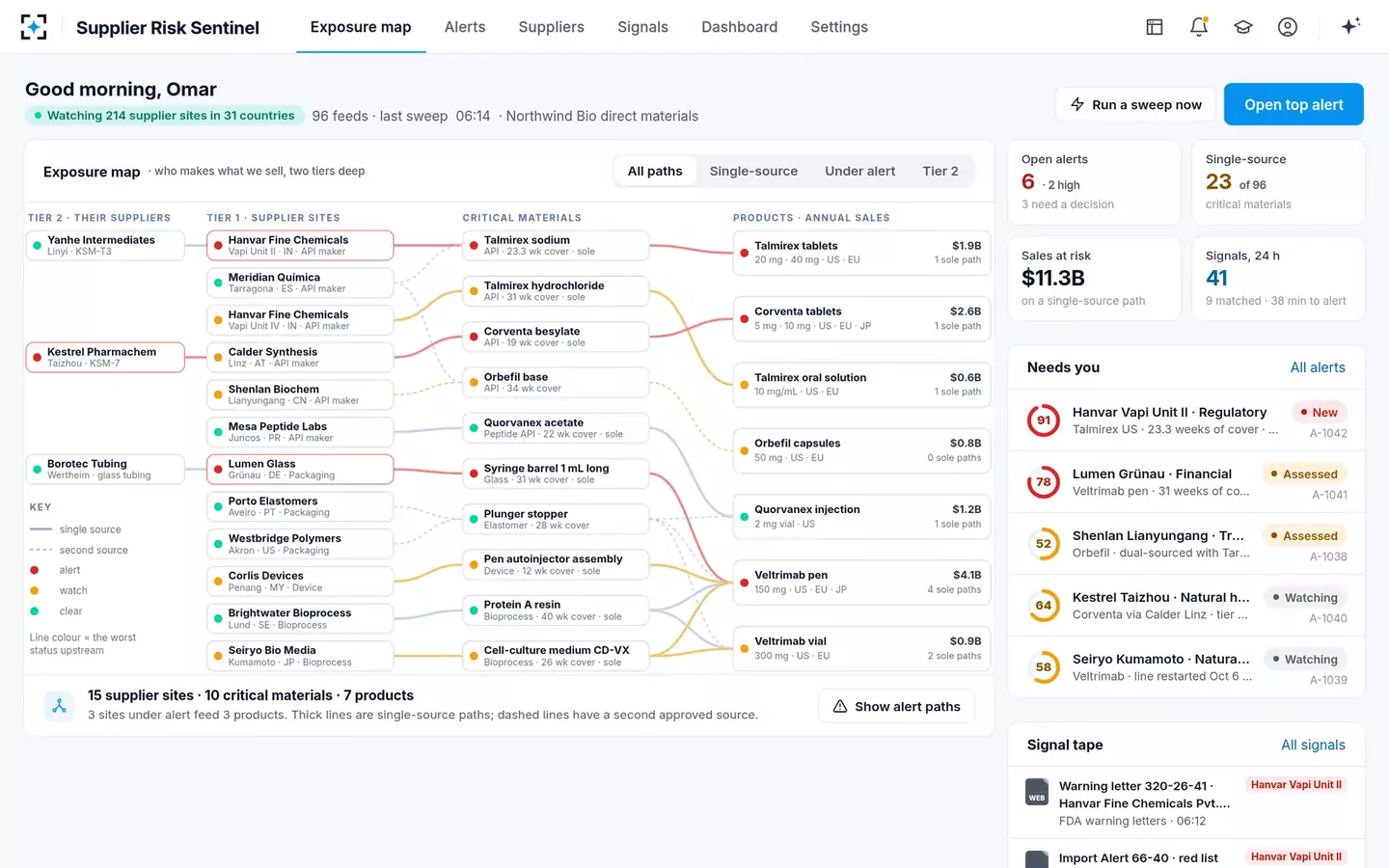Click the Open top alert button
1389x868 pixels.
pos(1294,104)
